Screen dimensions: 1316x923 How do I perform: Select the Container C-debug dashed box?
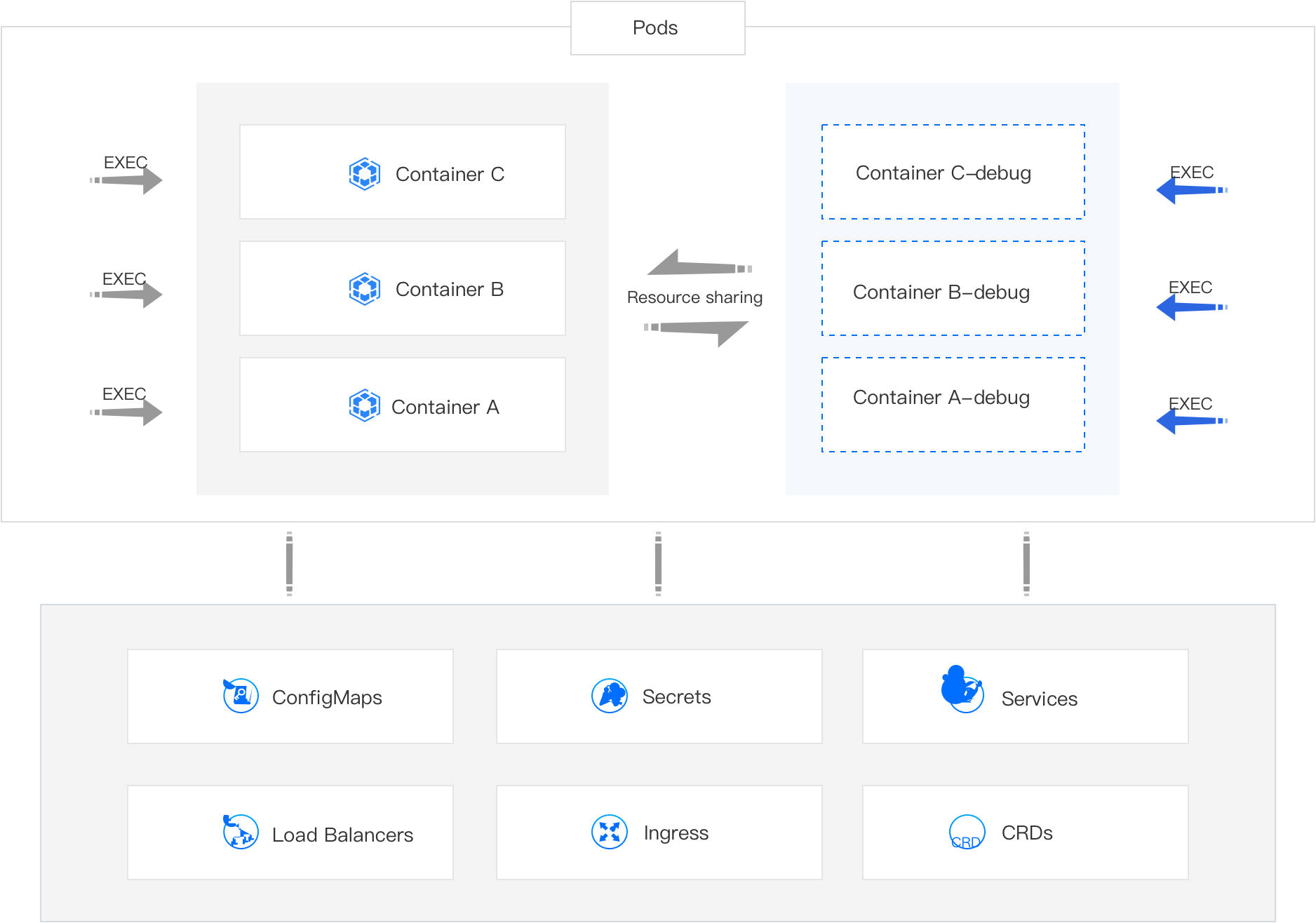point(953,173)
